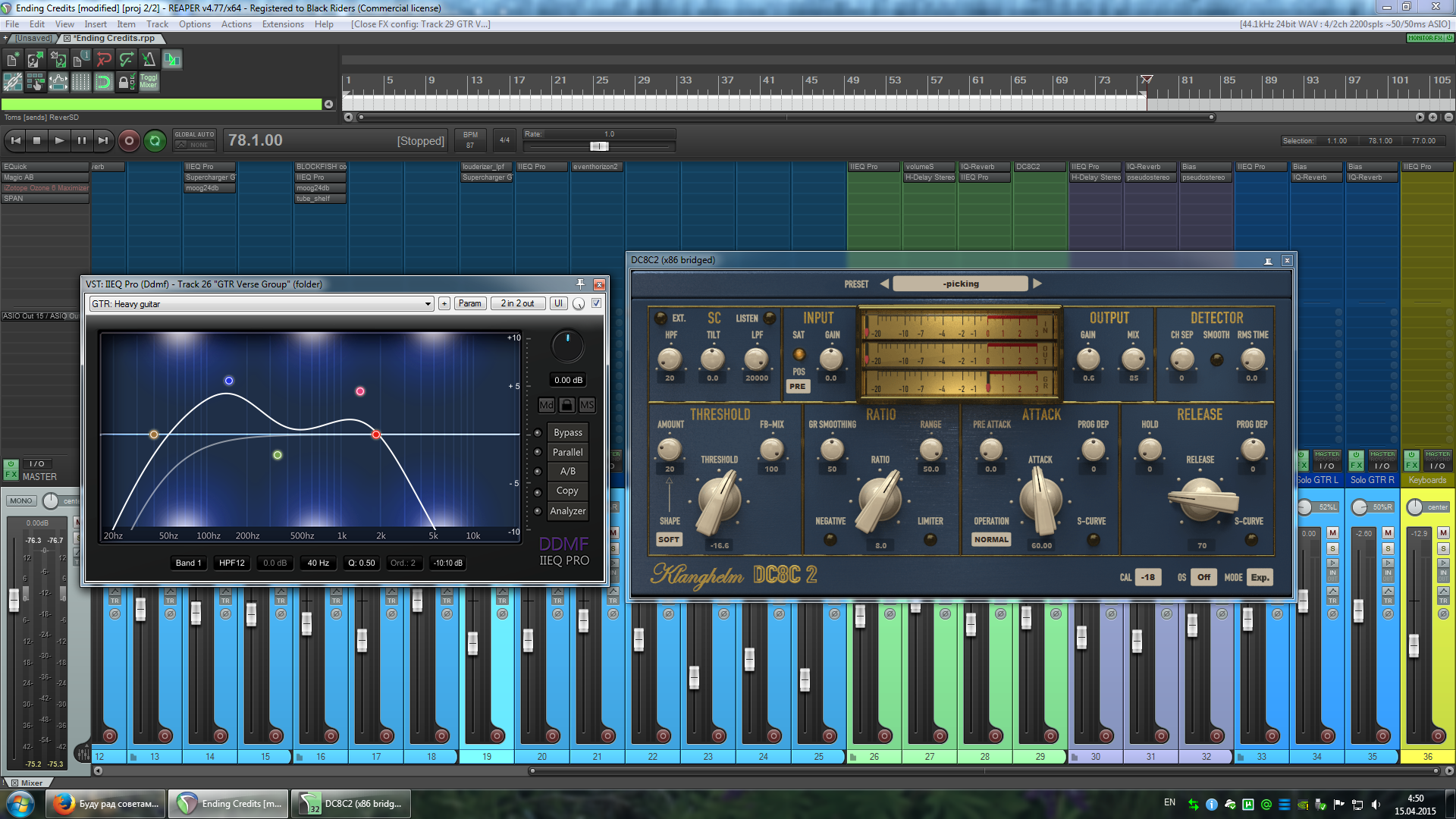Image resolution: width=1456 pixels, height=819 pixels.
Task: Click the Q: 0.50 value field
Action: [362, 563]
